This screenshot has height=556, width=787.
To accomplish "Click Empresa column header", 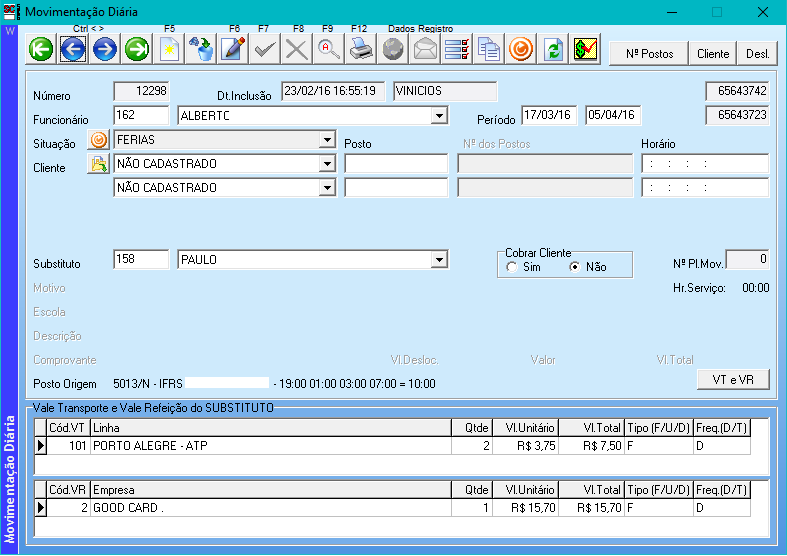I will [271, 490].
